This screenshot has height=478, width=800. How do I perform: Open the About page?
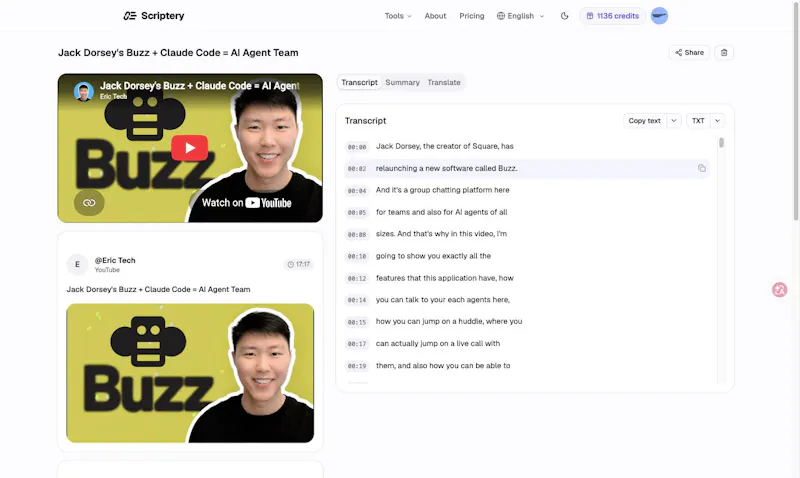tap(435, 16)
